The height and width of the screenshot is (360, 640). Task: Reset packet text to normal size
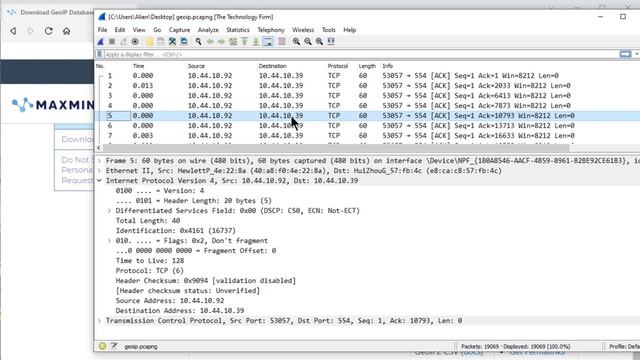tap(319, 42)
